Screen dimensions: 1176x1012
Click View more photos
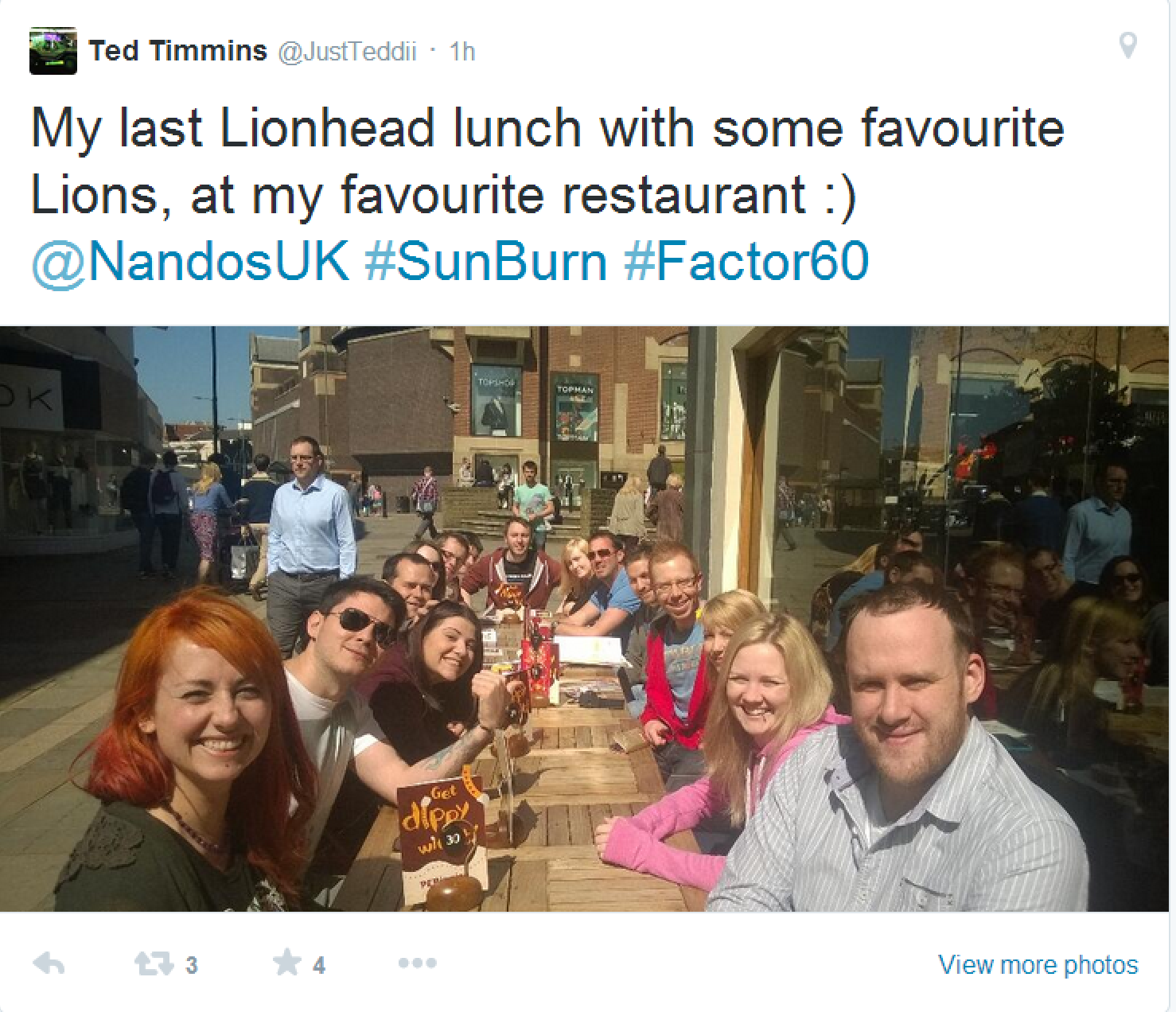pyautogui.click(x=1038, y=964)
